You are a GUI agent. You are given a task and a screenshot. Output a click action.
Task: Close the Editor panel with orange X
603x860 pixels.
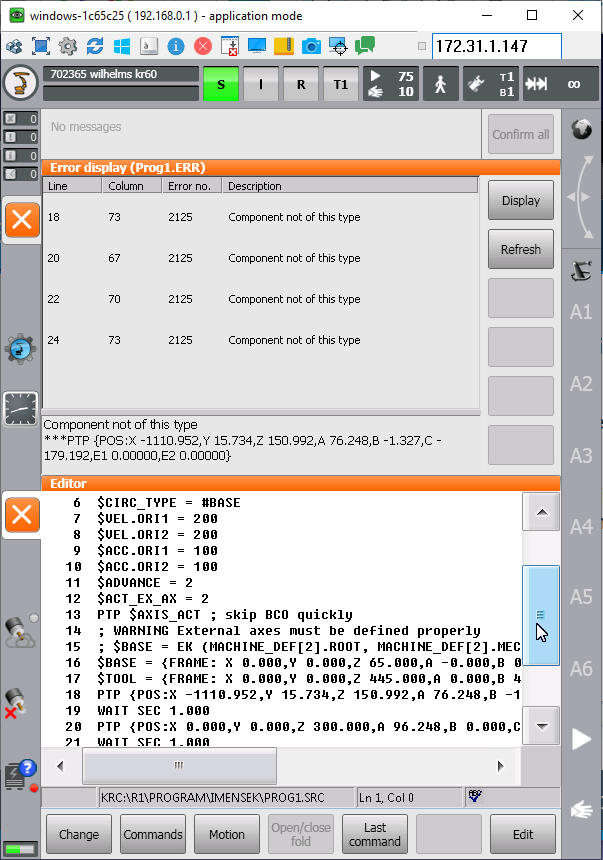[21, 515]
